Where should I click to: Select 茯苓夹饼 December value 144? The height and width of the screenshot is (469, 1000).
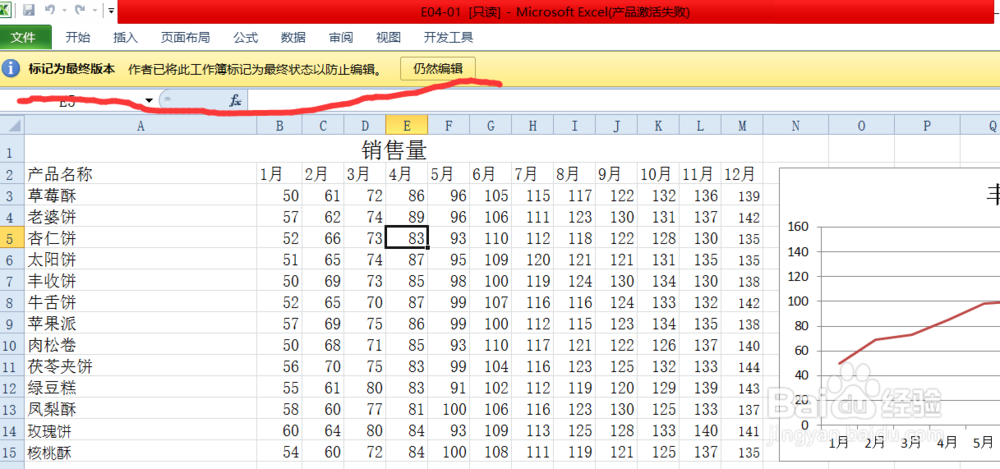[x=742, y=367]
